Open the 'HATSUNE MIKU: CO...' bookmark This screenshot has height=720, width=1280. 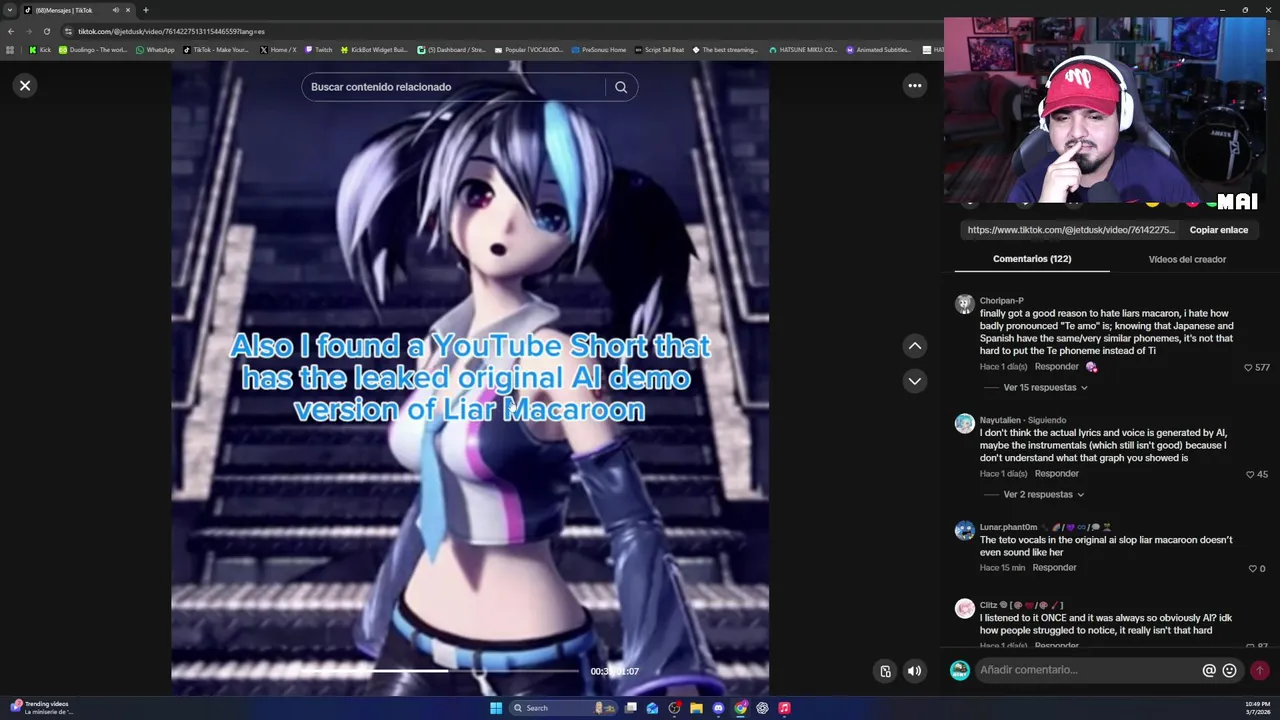click(x=803, y=50)
